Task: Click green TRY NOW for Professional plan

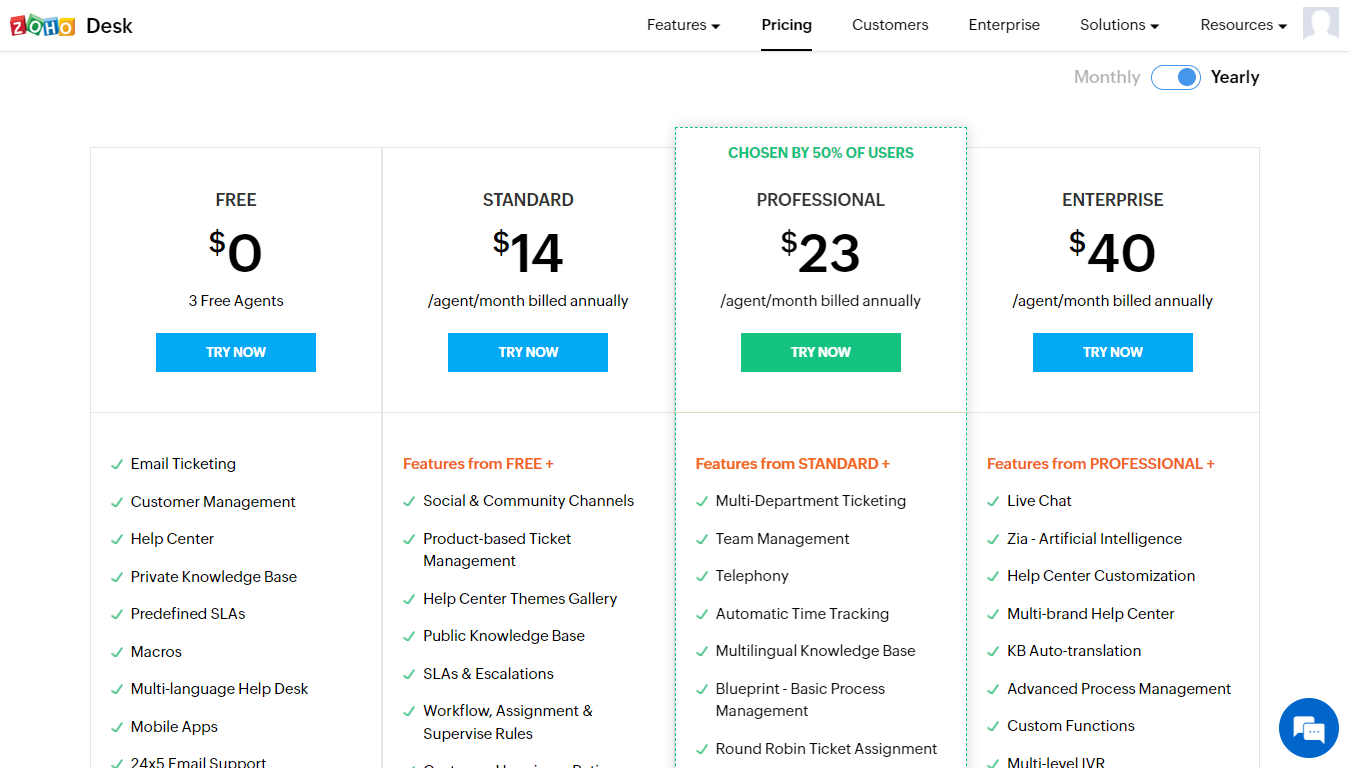Action: [820, 352]
